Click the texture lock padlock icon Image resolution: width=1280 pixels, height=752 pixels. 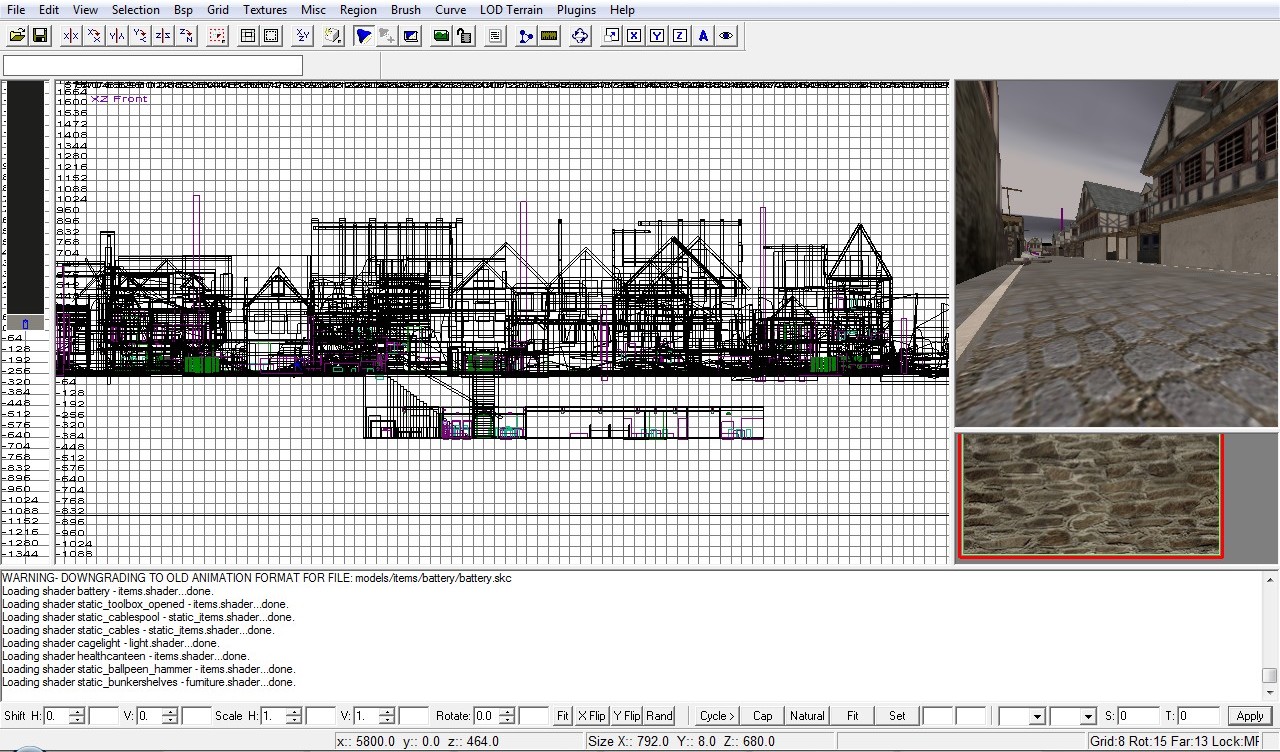[464, 36]
